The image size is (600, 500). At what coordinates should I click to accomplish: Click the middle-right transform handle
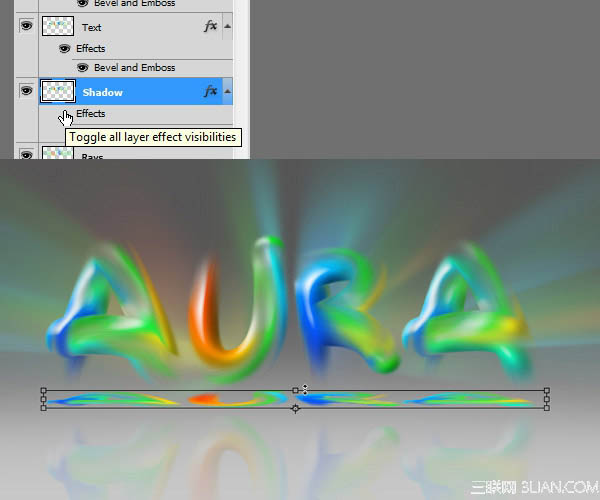pos(546,399)
